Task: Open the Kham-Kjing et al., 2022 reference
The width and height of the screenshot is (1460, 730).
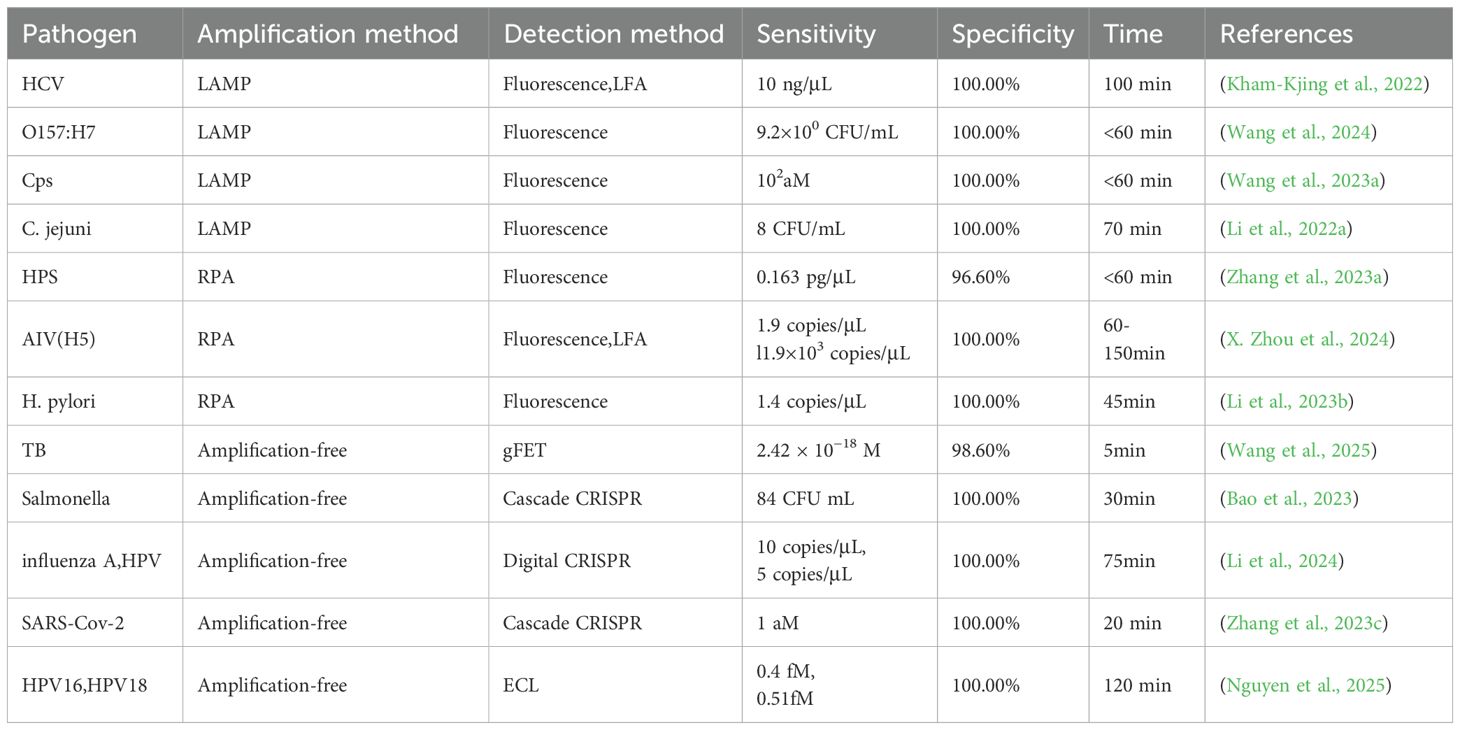Action: [x=1324, y=84]
